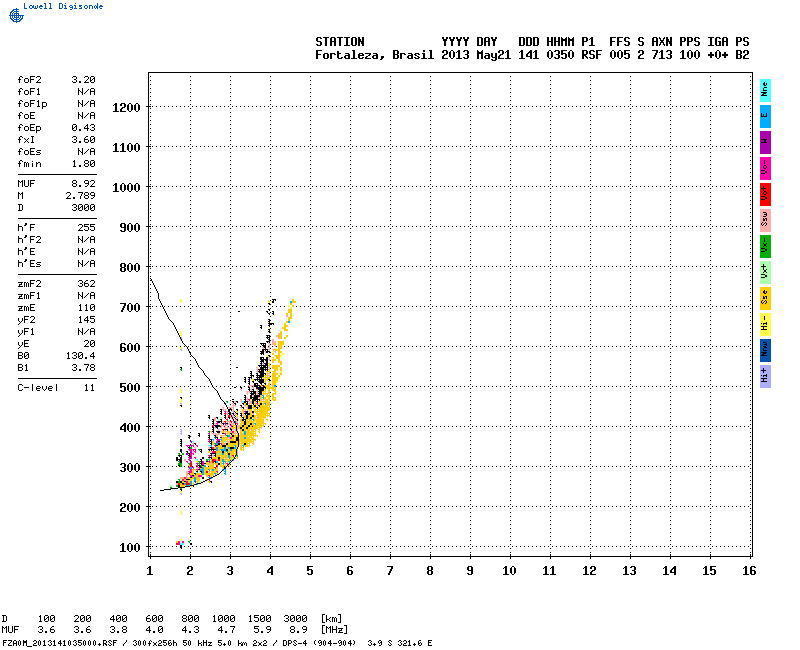Choose the pink Ssw legend swatch
Screen dimensions: 800x650
pos(765,220)
